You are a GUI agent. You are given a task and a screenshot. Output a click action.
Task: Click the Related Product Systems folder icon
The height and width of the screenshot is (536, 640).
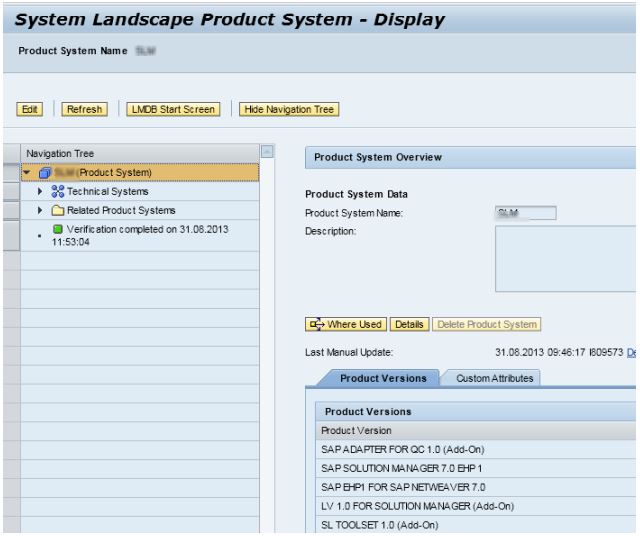tap(58, 210)
